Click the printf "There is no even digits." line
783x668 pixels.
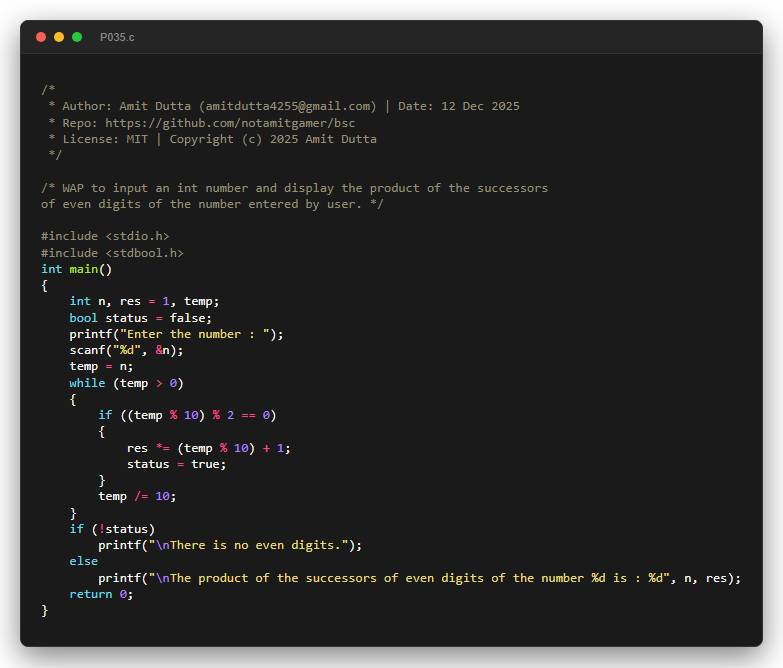point(230,546)
